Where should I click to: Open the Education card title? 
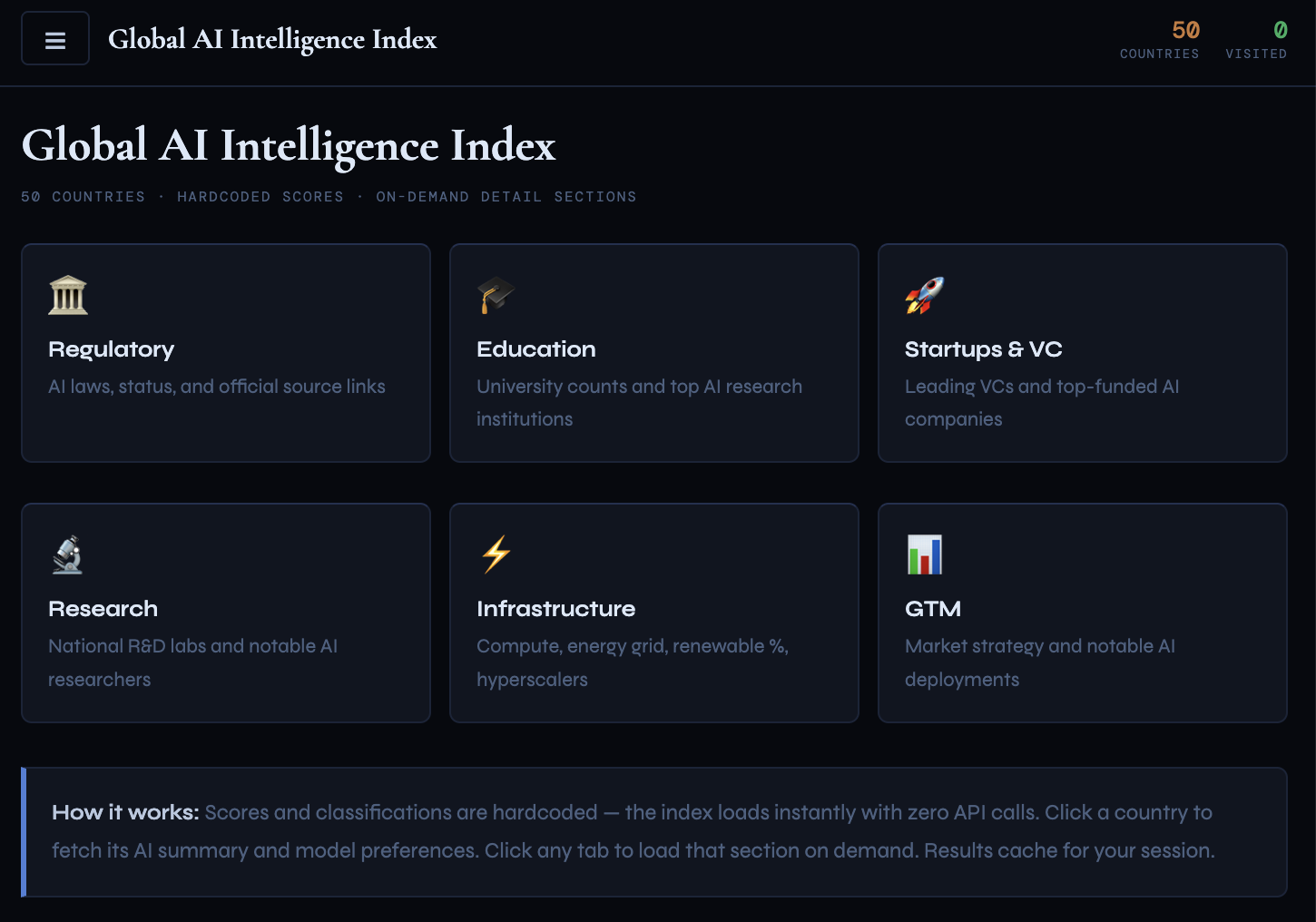pos(536,349)
